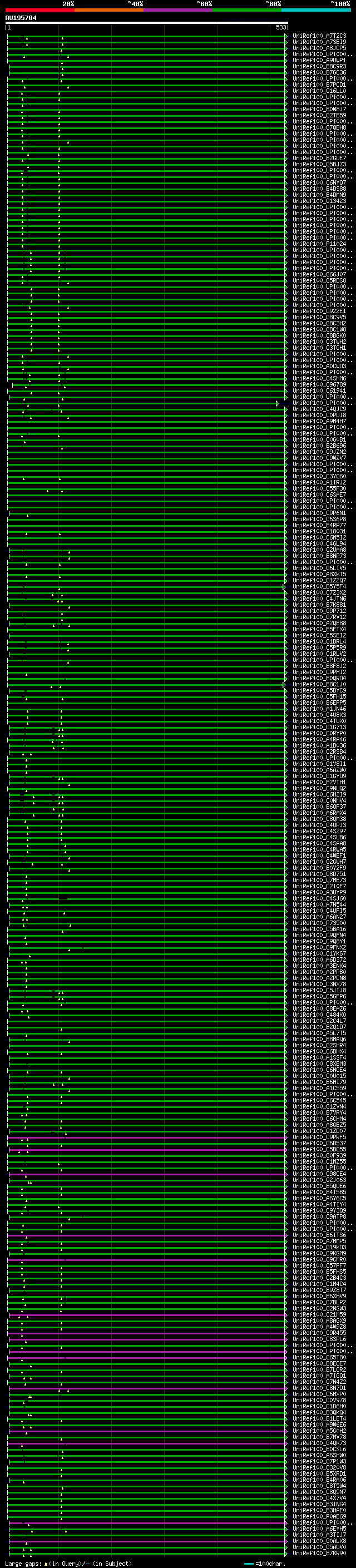Screen dimensions: 356x1568
Task: Select hit label UniRef100_Q5BJZ3
Action: [x=319, y=164]
